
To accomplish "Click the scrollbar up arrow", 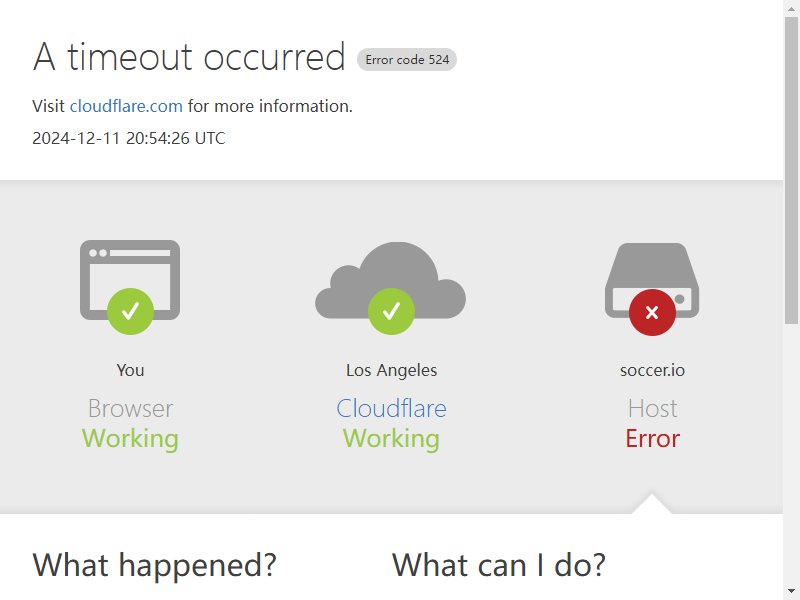I will tap(791, 7).
